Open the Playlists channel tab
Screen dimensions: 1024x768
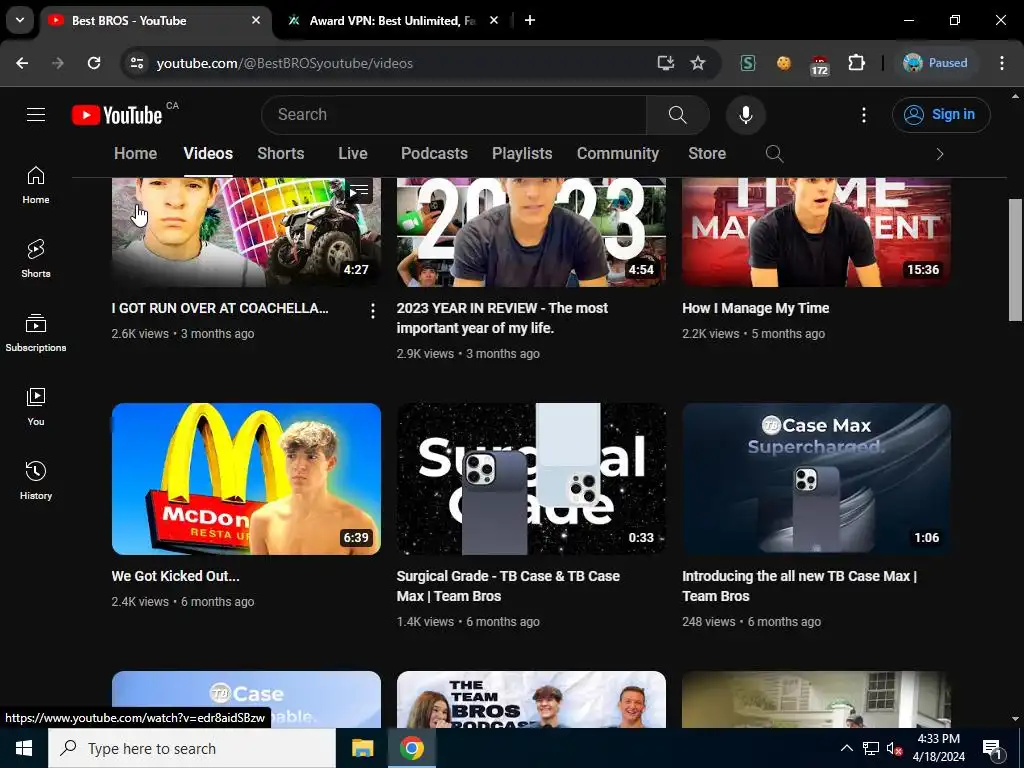(522, 153)
